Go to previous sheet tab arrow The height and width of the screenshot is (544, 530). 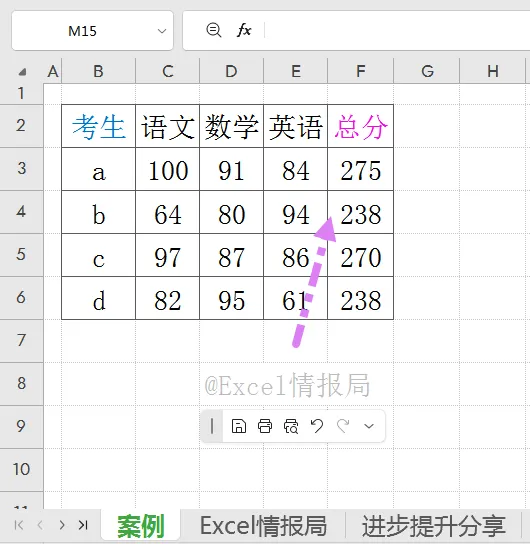click(40, 525)
